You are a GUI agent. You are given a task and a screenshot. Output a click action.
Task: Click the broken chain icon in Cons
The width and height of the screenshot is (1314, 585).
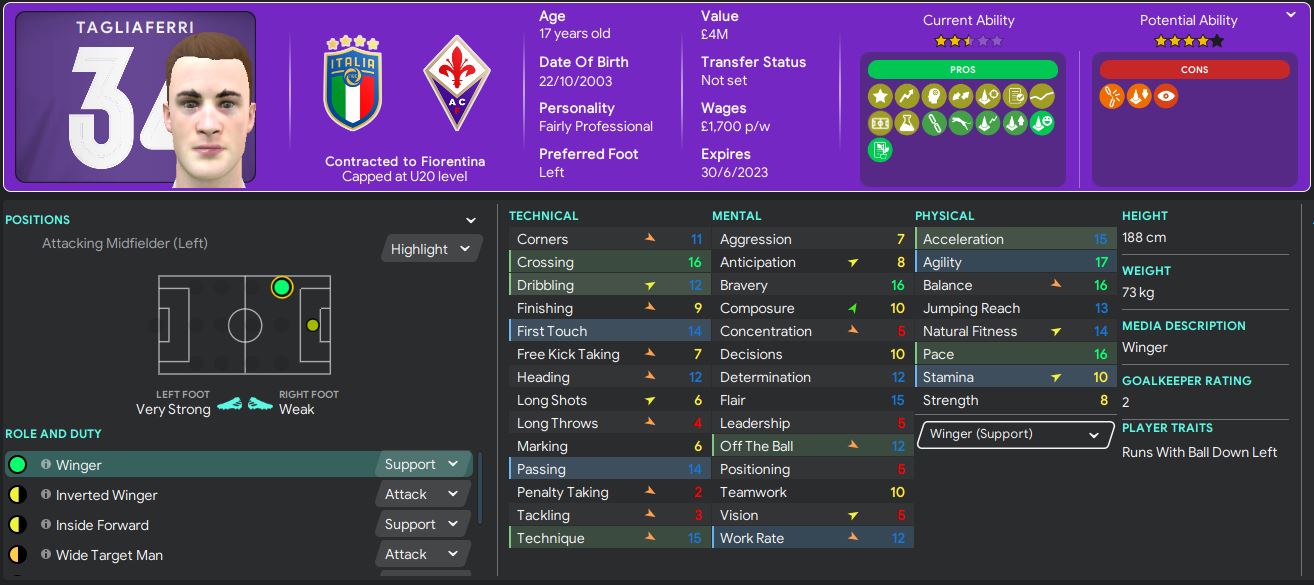[1112, 97]
